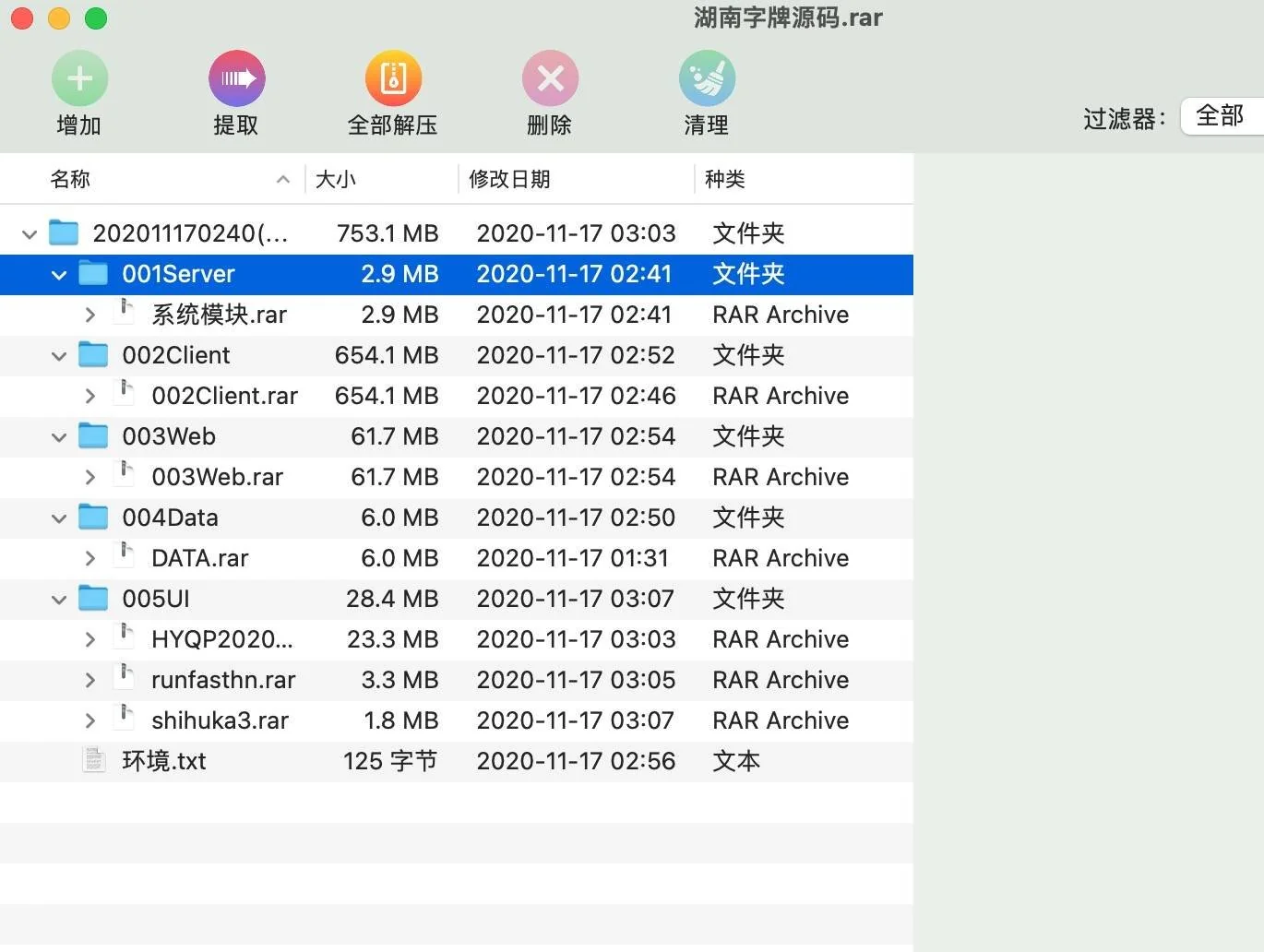Click the green Add (增加) icon
Screen dimensions: 1264x952
[x=79, y=78]
